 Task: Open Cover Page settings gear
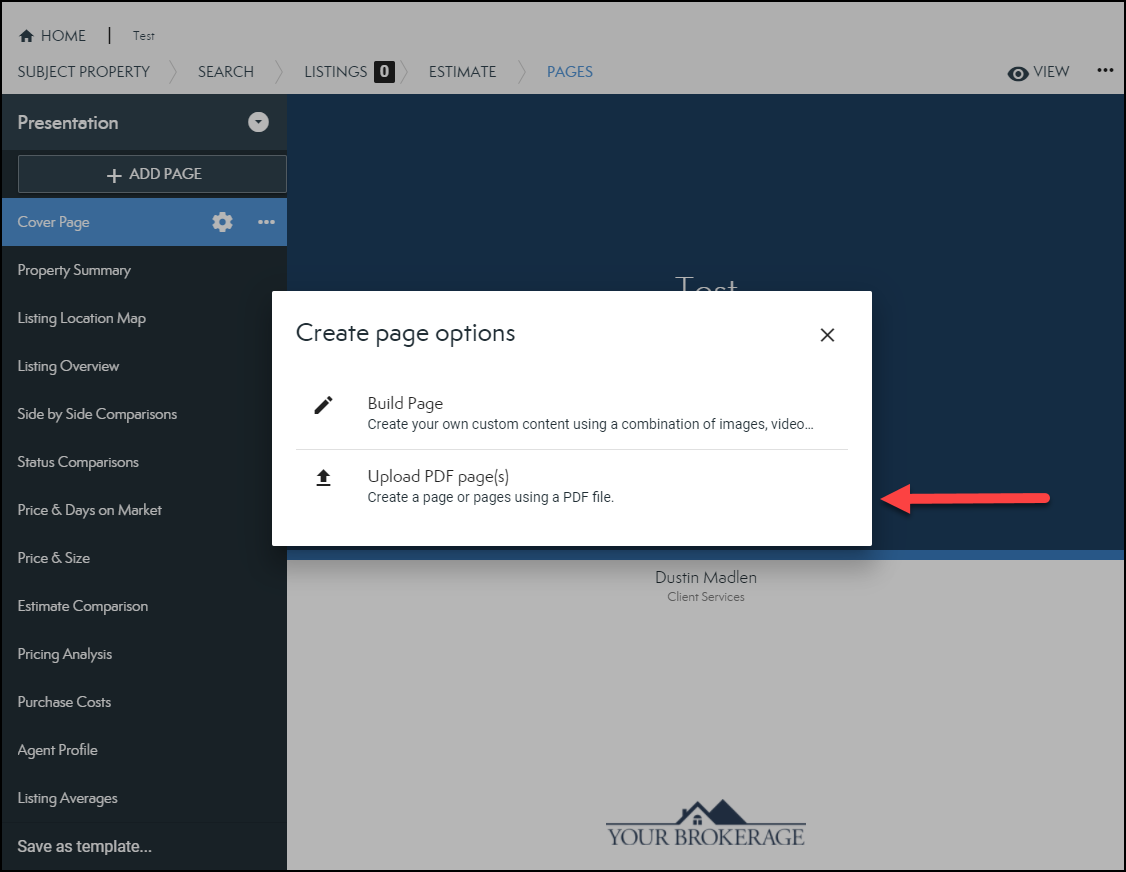222,222
